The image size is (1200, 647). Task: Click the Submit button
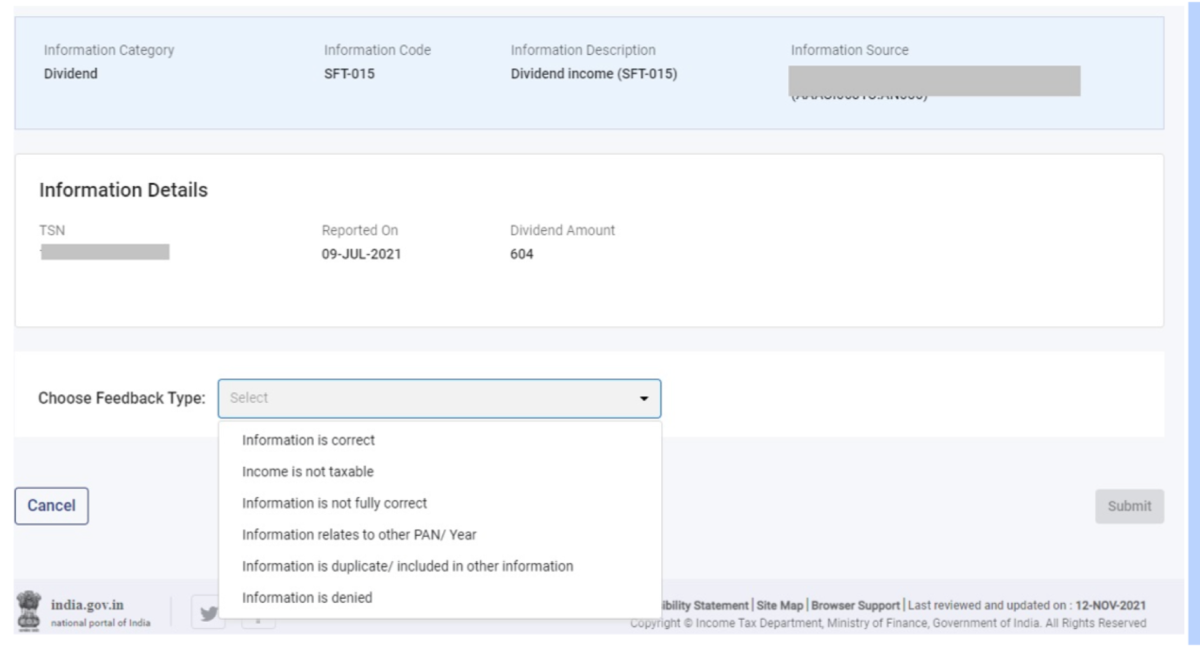(1128, 505)
